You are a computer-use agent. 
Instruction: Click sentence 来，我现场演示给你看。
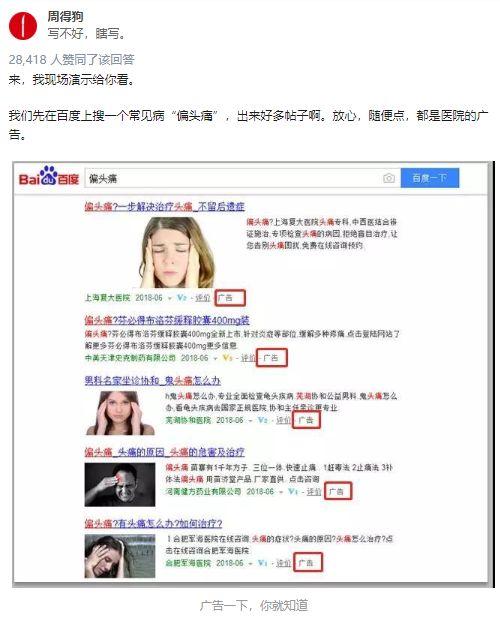point(72,80)
